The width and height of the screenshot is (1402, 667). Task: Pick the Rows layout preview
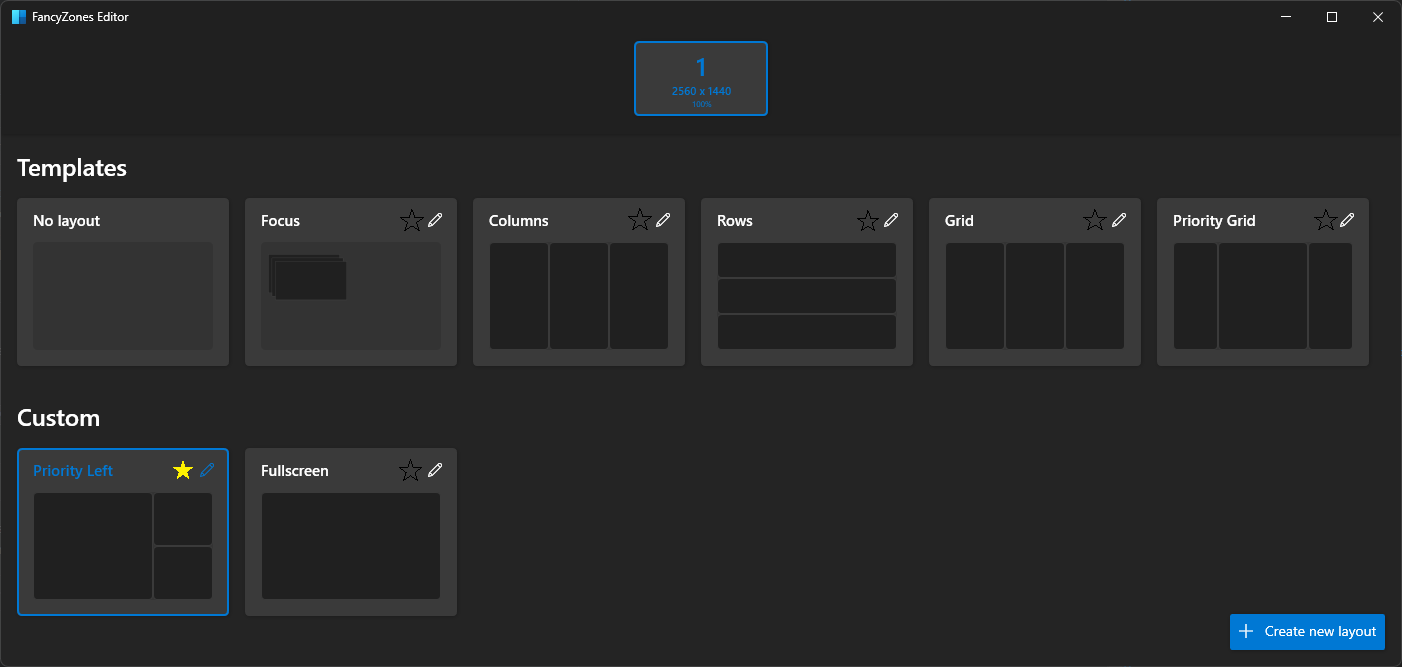tap(807, 296)
